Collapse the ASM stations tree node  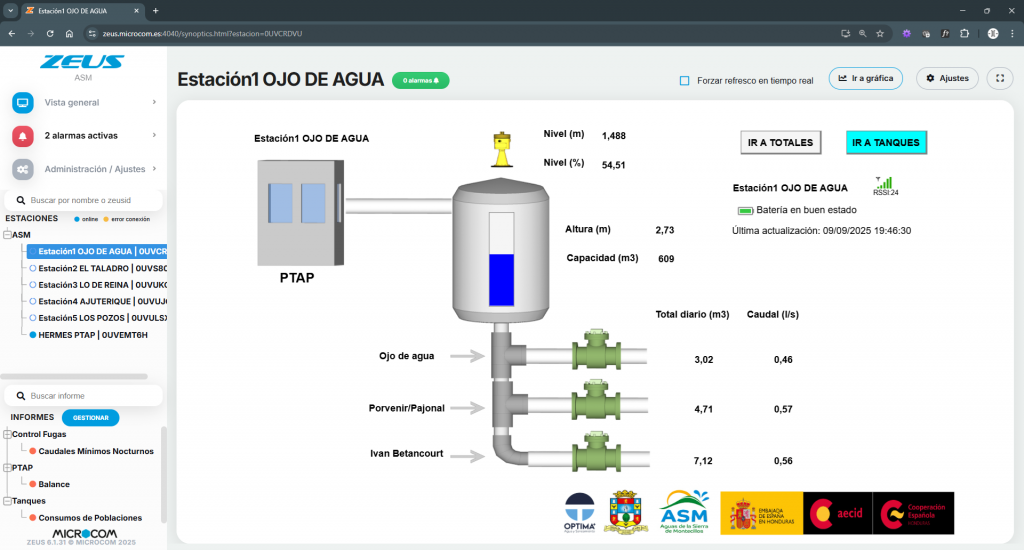click(7, 235)
